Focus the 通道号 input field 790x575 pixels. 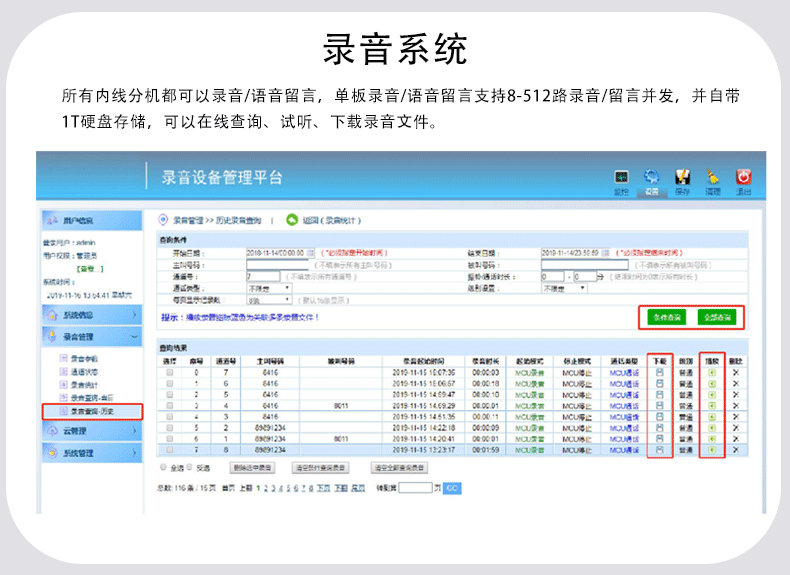point(263,276)
